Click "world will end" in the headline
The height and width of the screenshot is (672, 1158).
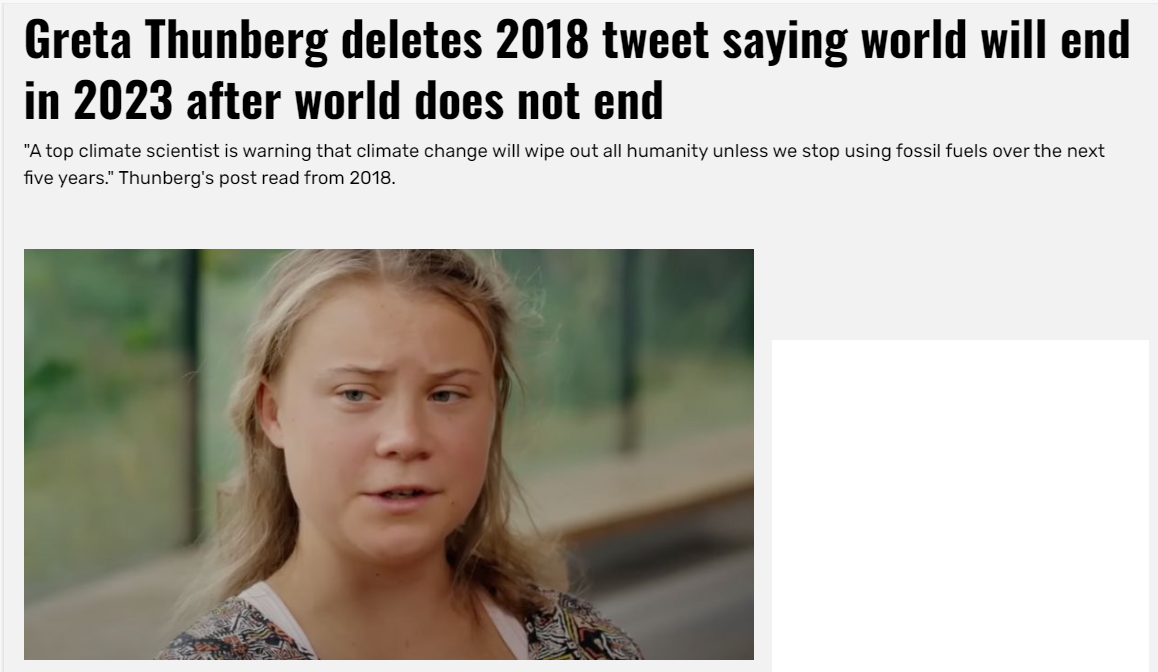tap(996, 40)
